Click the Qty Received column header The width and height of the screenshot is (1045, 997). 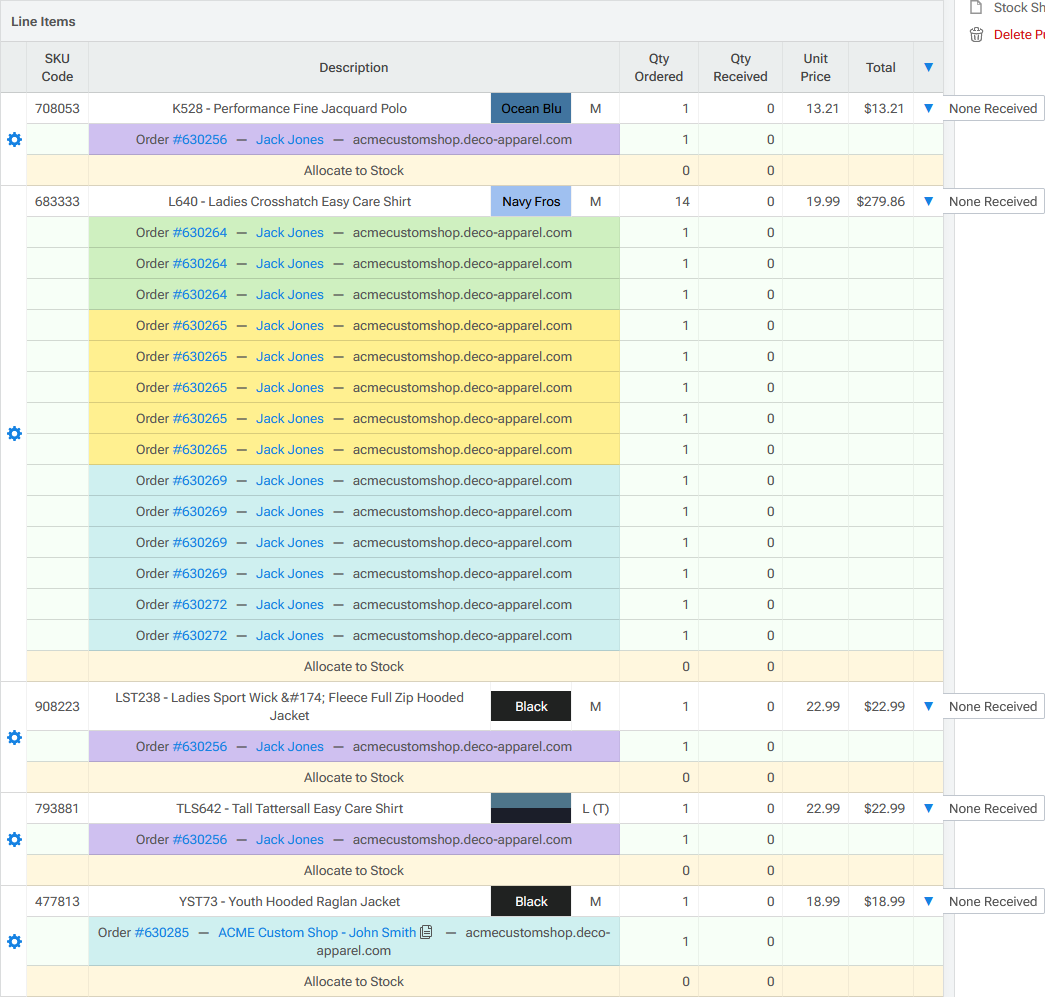[x=740, y=67]
